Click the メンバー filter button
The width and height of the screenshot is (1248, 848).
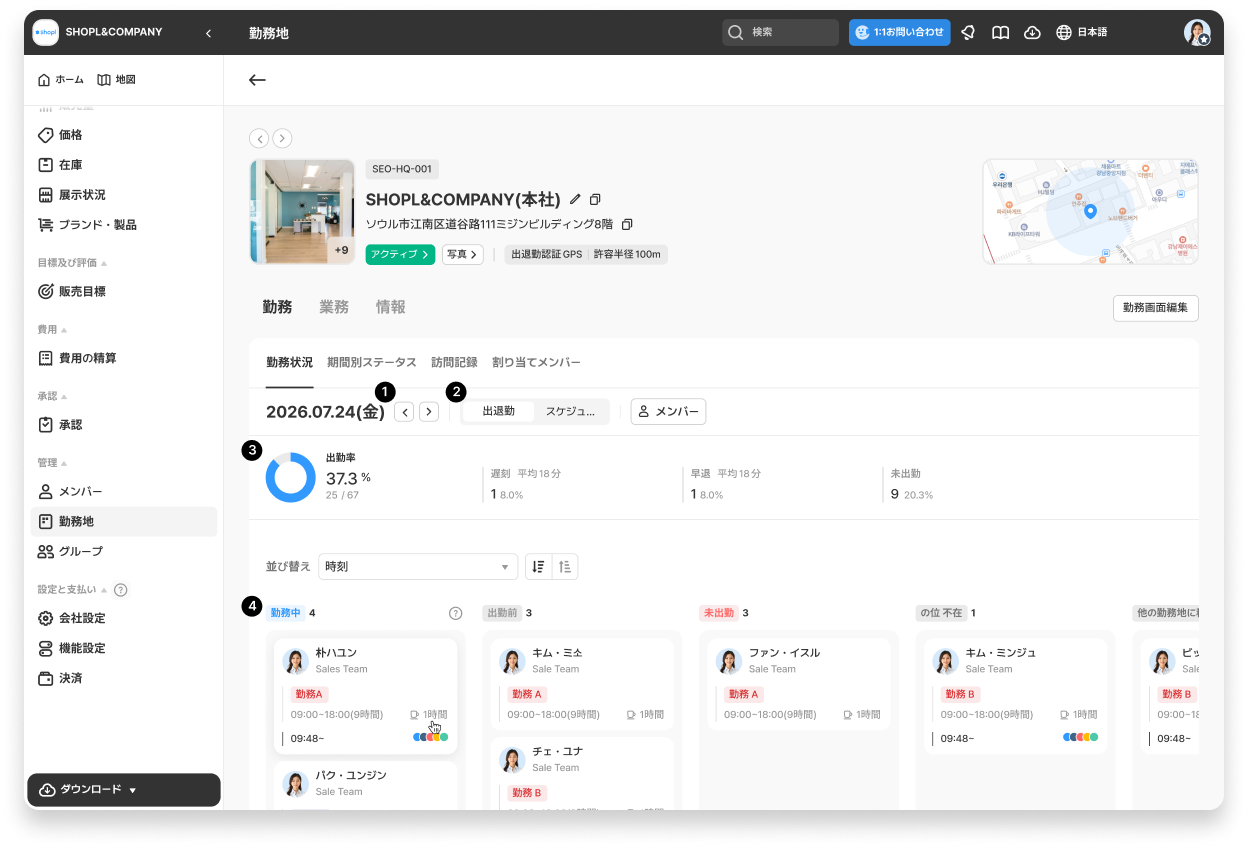pyautogui.click(x=668, y=412)
